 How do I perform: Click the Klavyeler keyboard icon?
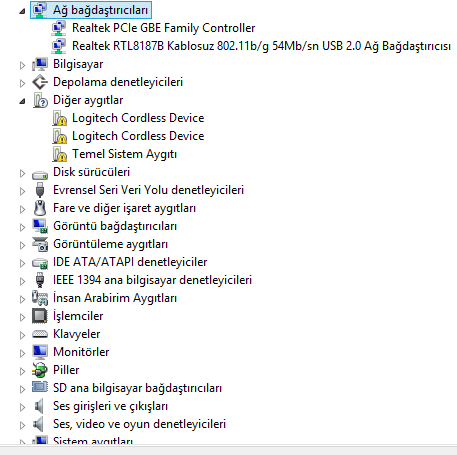tap(40, 334)
